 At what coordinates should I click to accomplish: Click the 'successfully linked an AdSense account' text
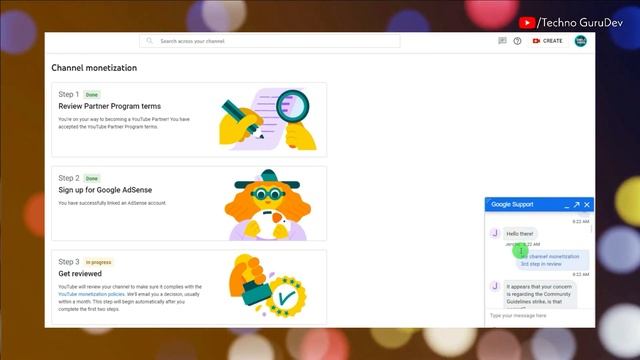pyautogui.click(x=112, y=203)
